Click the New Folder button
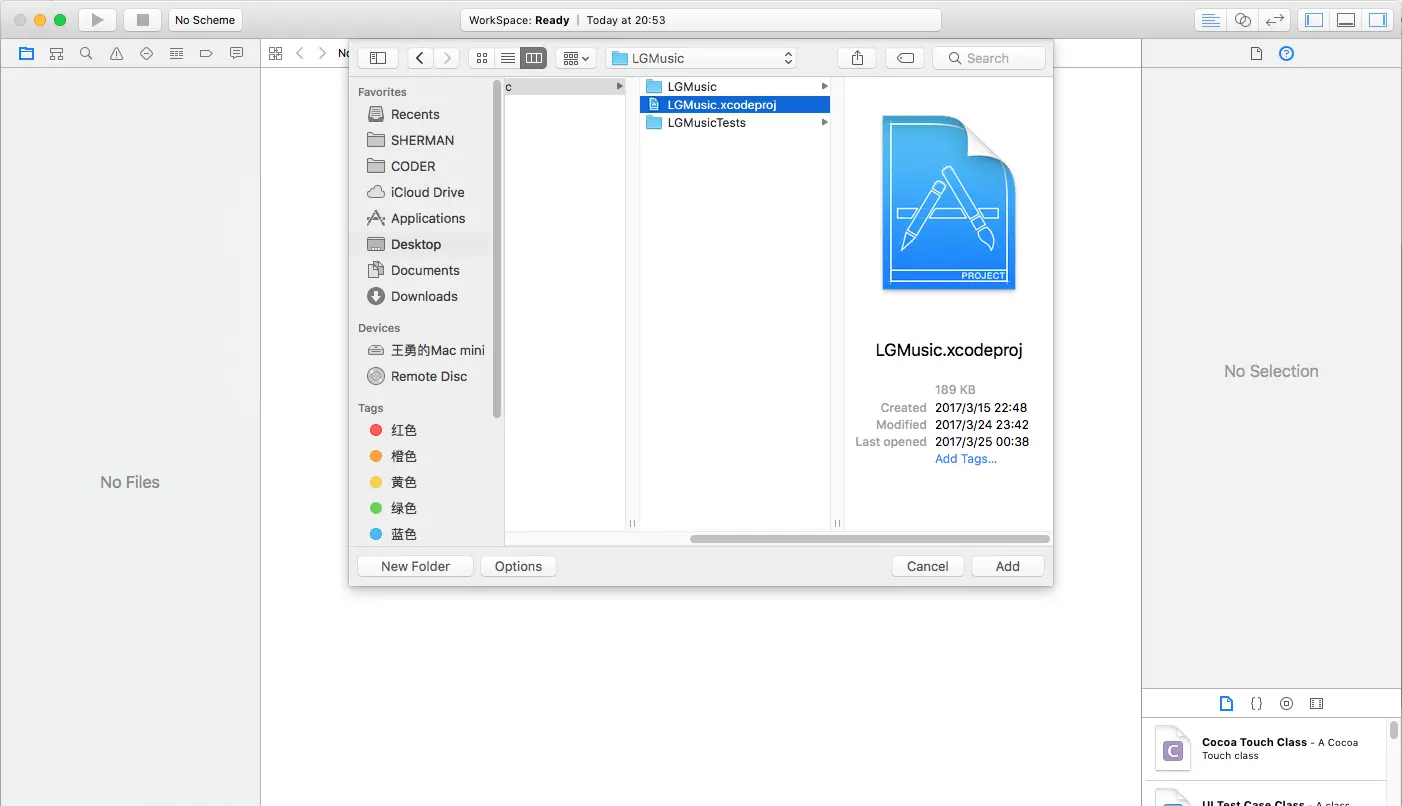The height and width of the screenshot is (806, 1402). 415,566
